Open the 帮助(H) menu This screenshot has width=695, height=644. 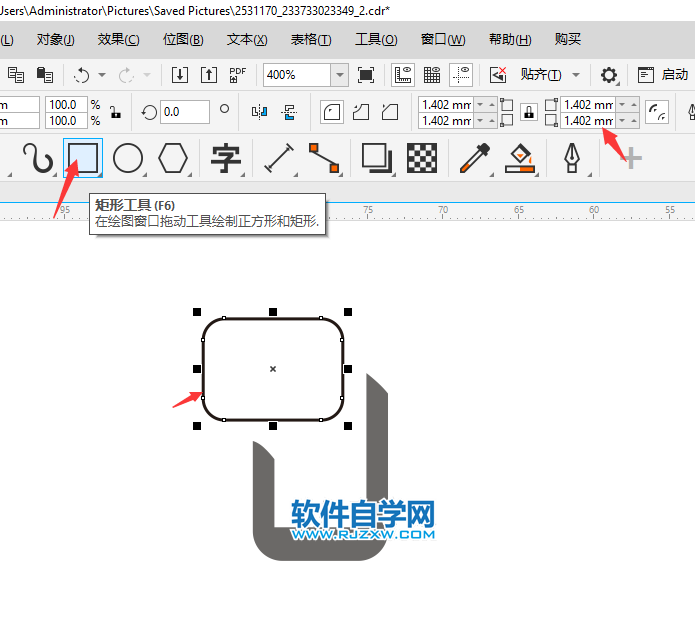click(x=510, y=39)
